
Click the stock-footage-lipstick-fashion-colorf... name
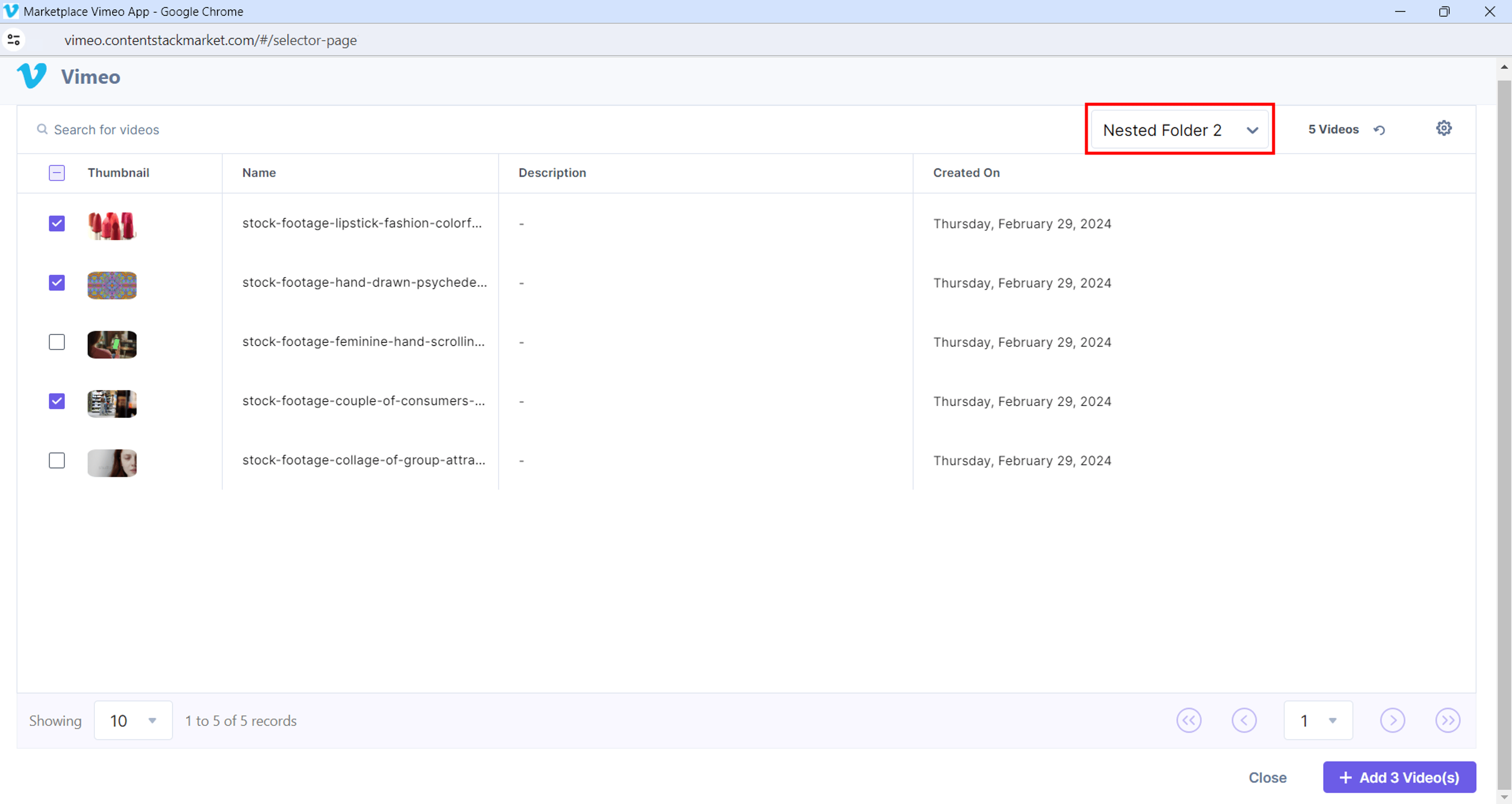tap(362, 223)
